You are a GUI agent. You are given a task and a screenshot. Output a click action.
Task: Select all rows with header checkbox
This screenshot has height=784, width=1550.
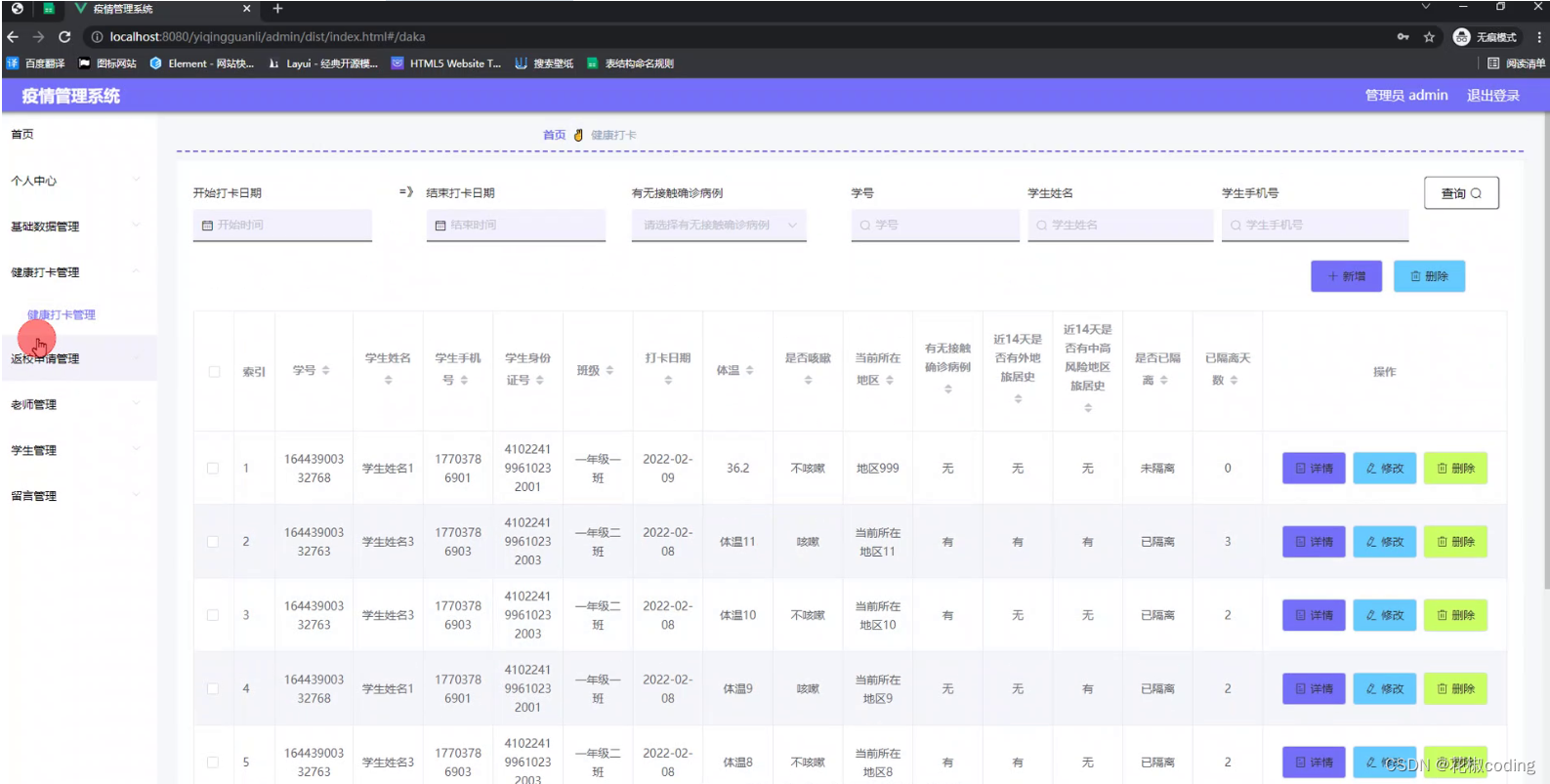pos(214,372)
